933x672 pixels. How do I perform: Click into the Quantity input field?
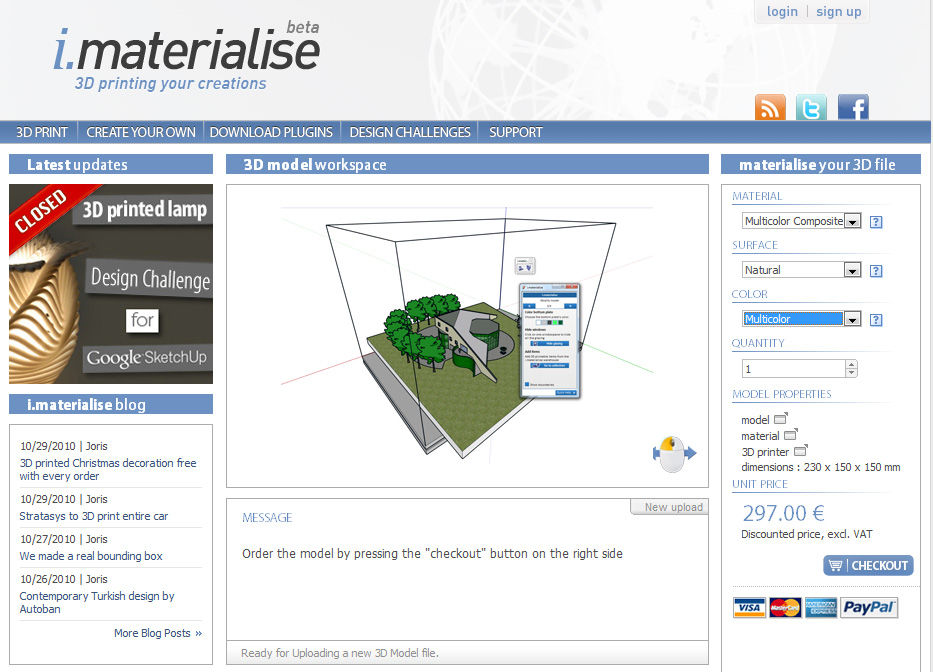pos(794,369)
